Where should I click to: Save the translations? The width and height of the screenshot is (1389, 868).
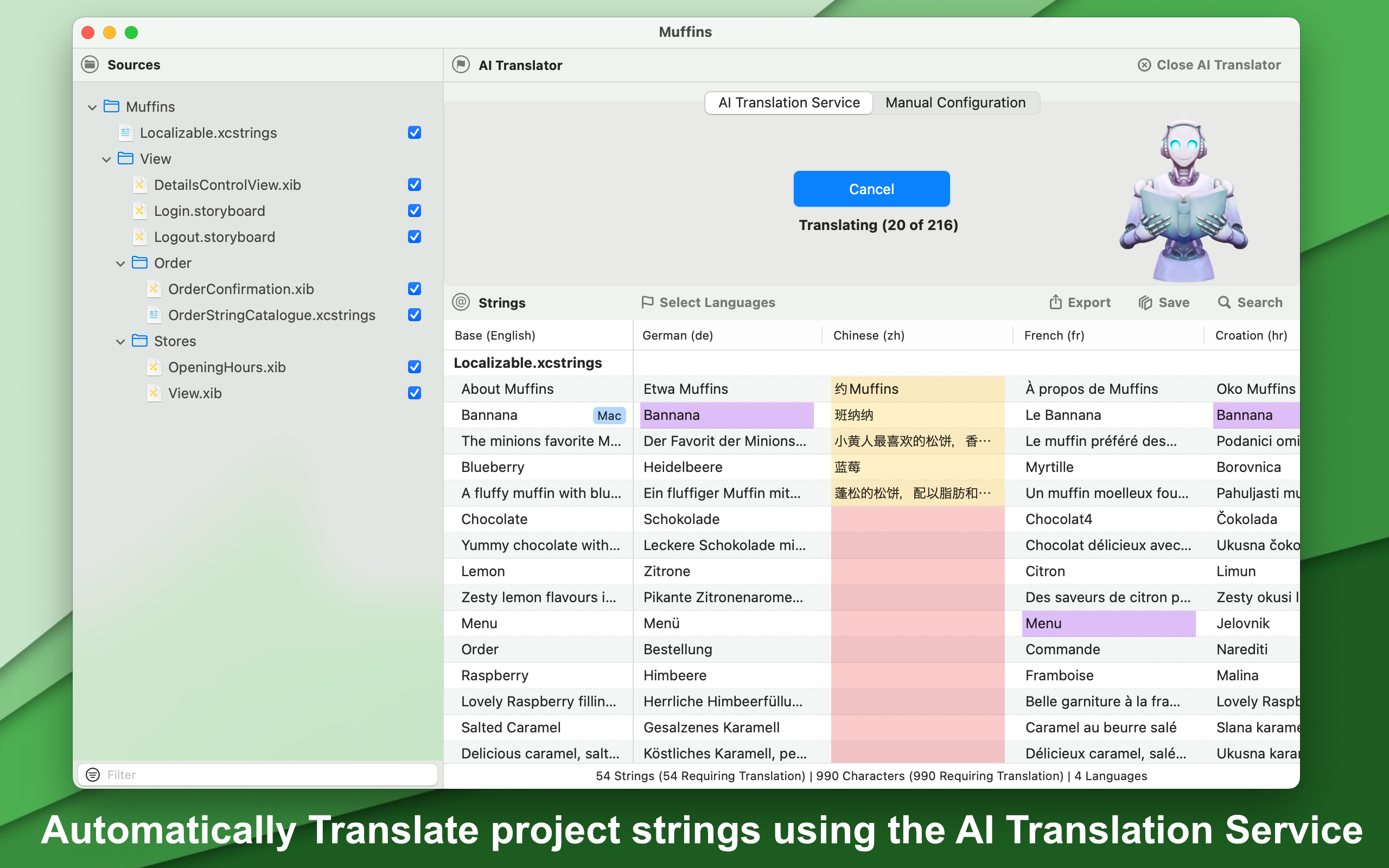(x=1164, y=302)
